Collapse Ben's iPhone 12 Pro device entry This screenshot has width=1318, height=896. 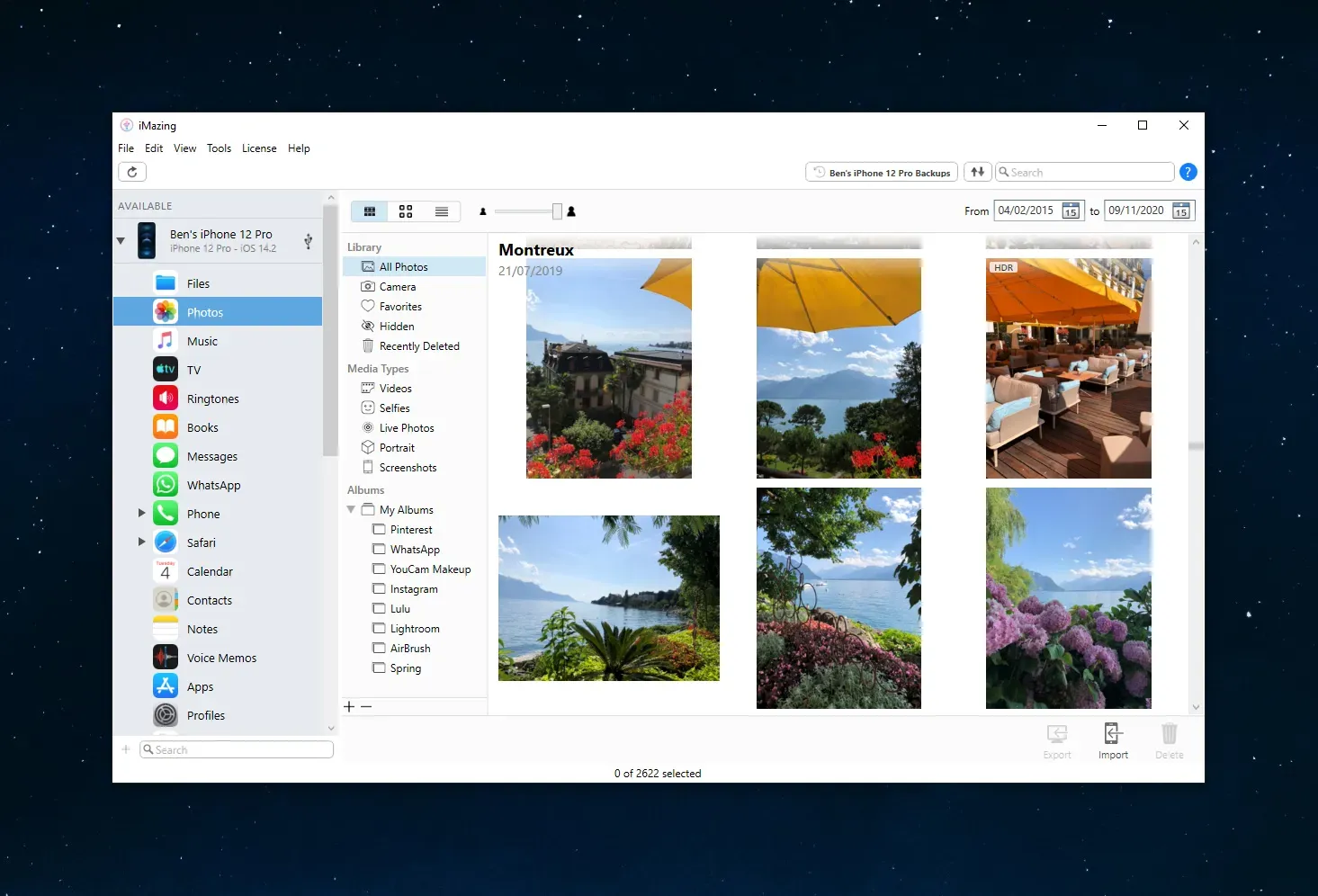[120, 240]
